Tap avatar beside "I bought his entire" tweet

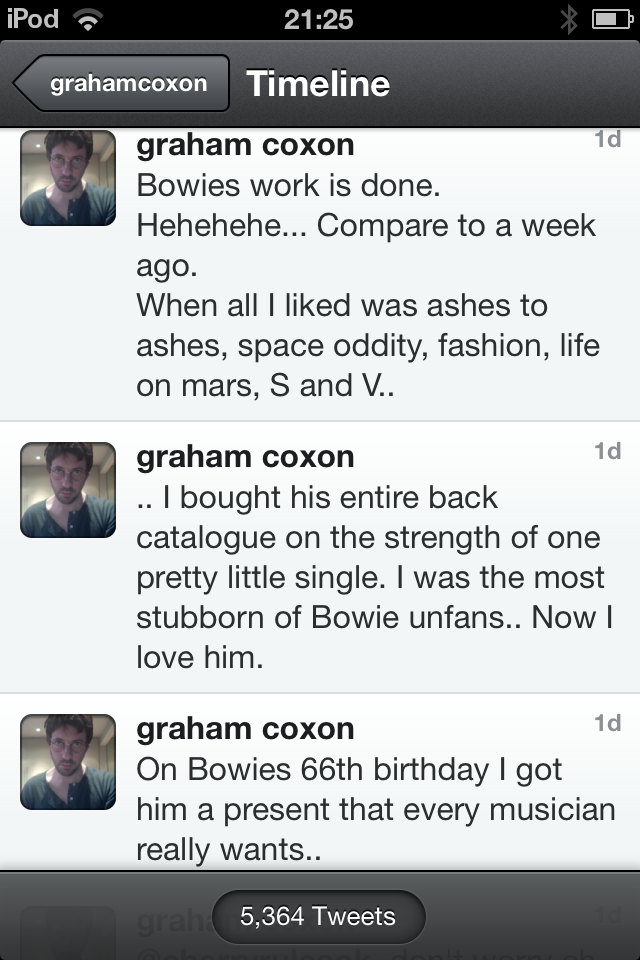tap(68, 490)
